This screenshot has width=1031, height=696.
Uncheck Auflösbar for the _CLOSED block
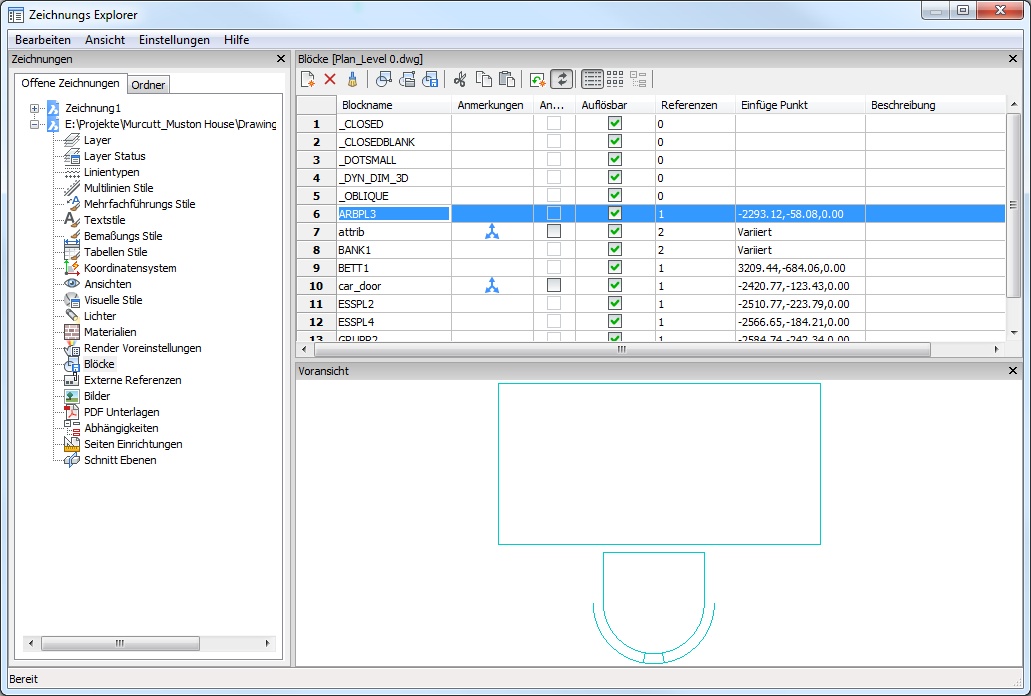coord(615,124)
